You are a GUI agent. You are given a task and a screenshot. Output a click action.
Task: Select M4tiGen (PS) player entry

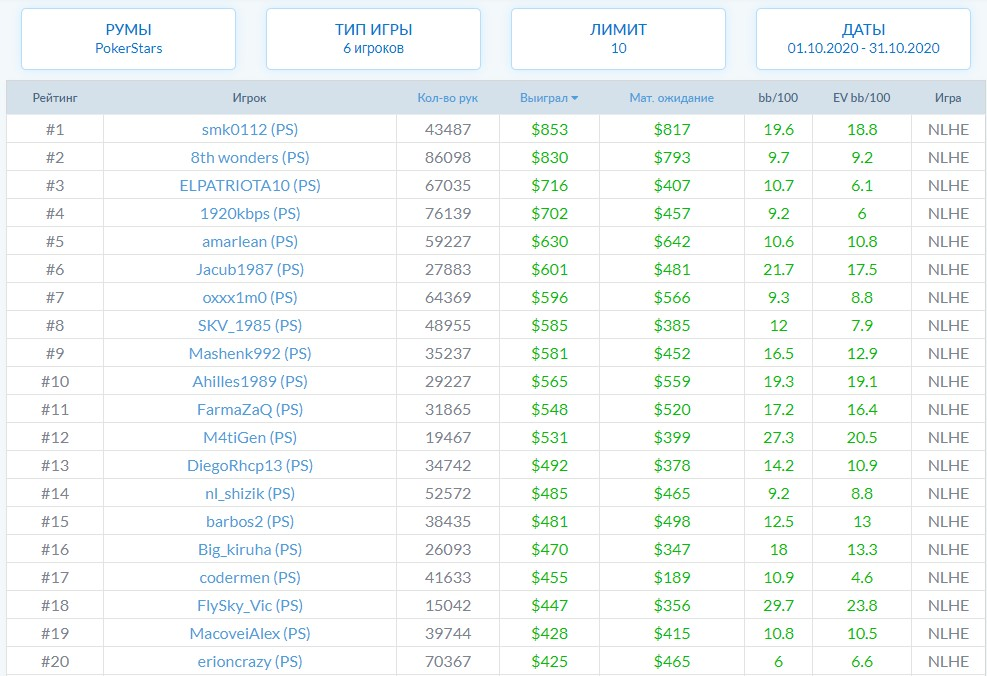249,438
